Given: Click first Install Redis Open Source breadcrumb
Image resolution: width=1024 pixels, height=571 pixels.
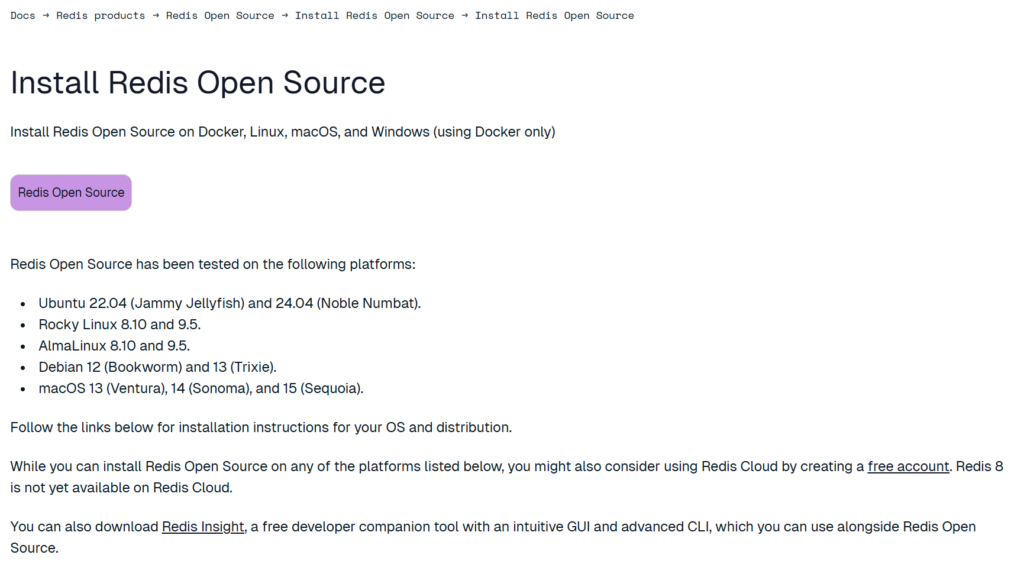Looking at the screenshot, I should pyautogui.click(x=374, y=16).
